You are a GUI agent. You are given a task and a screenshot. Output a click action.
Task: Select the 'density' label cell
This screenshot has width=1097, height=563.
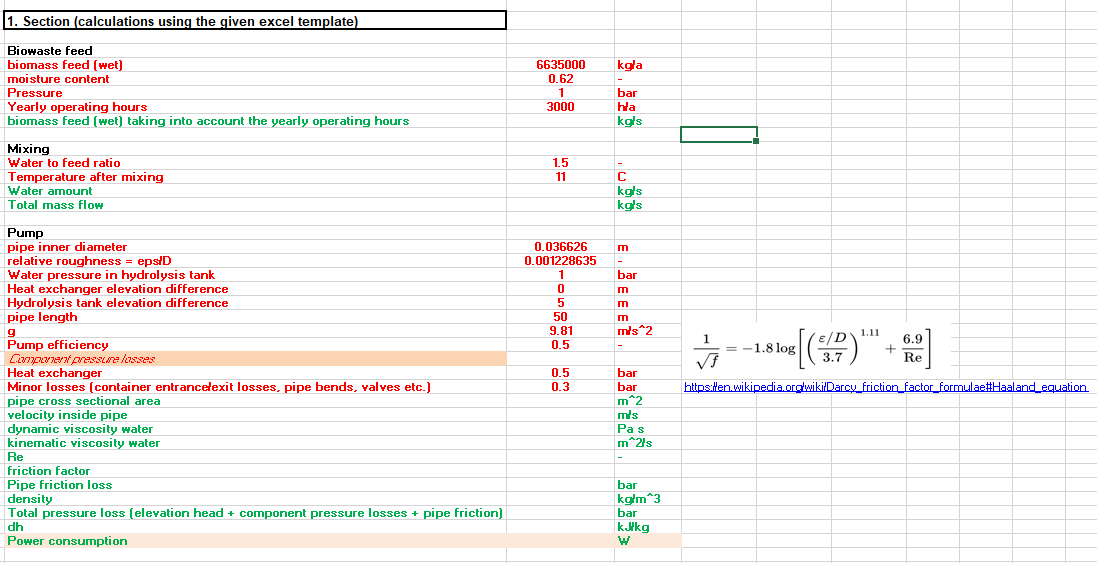click(255, 499)
